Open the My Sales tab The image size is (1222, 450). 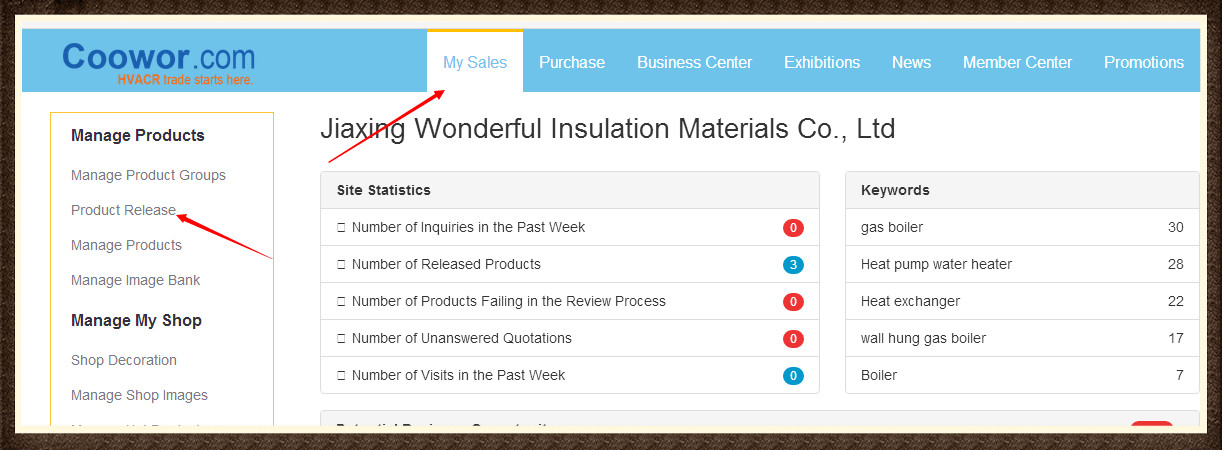coord(475,62)
